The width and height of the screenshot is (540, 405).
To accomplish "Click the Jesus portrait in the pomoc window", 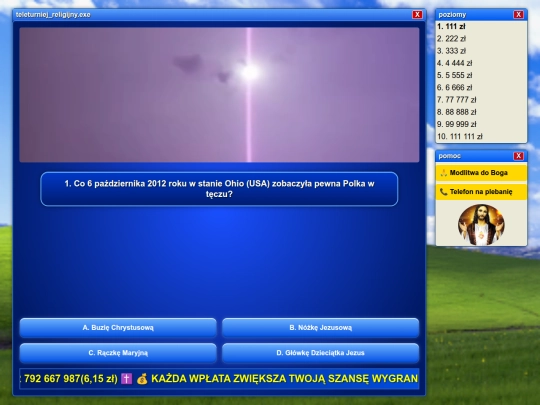I will pyautogui.click(x=481, y=225).
